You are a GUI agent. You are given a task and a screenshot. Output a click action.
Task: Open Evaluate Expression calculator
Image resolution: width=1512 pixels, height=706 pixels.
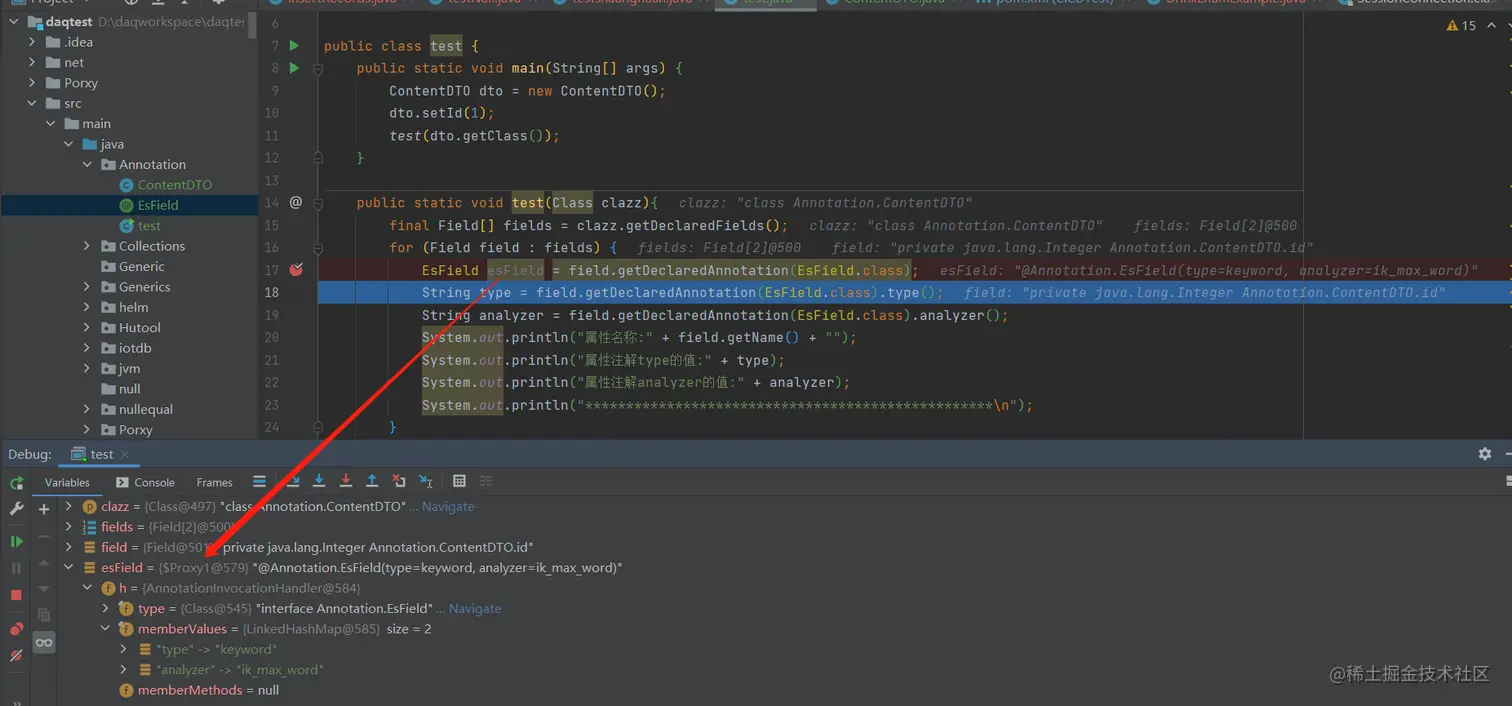pyautogui.click(x=460, y=482)
